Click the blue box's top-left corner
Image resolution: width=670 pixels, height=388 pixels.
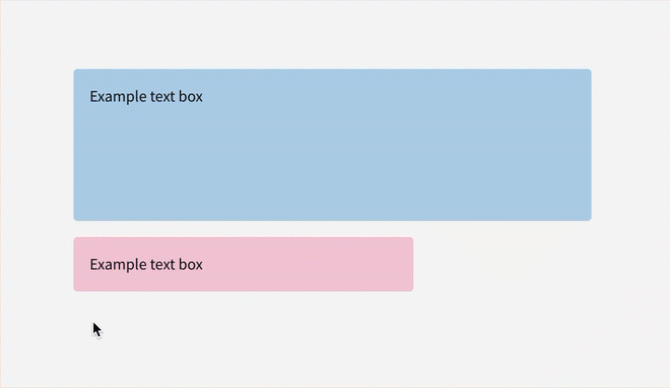(75, 70)
